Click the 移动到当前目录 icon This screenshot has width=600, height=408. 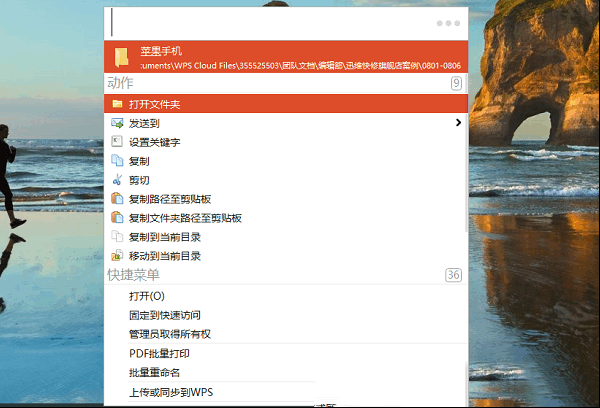pos(117,256)
